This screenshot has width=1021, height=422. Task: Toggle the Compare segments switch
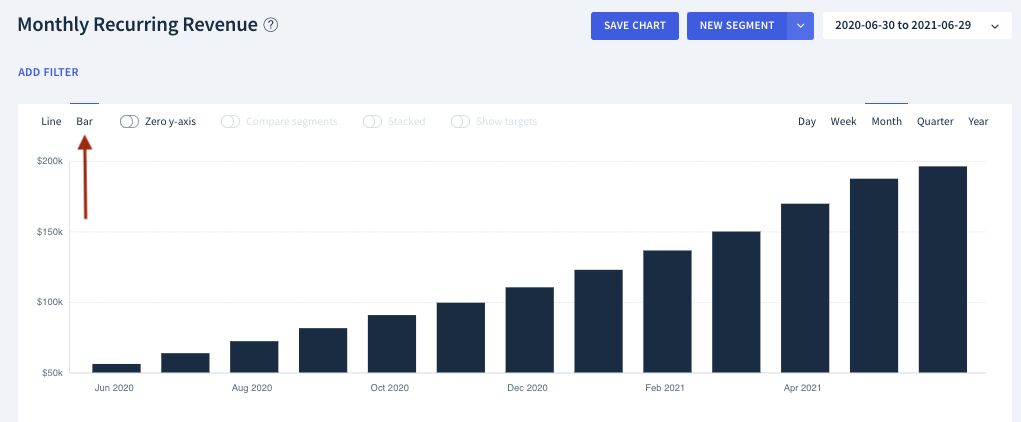(x=231, y=122)
